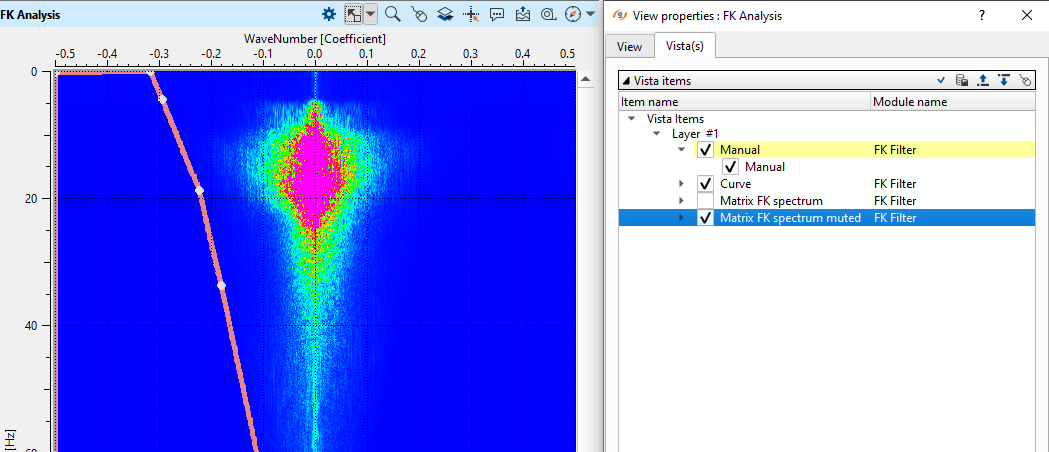
Task: Click the layers stack icon
Action: click(x=444, y=14)
